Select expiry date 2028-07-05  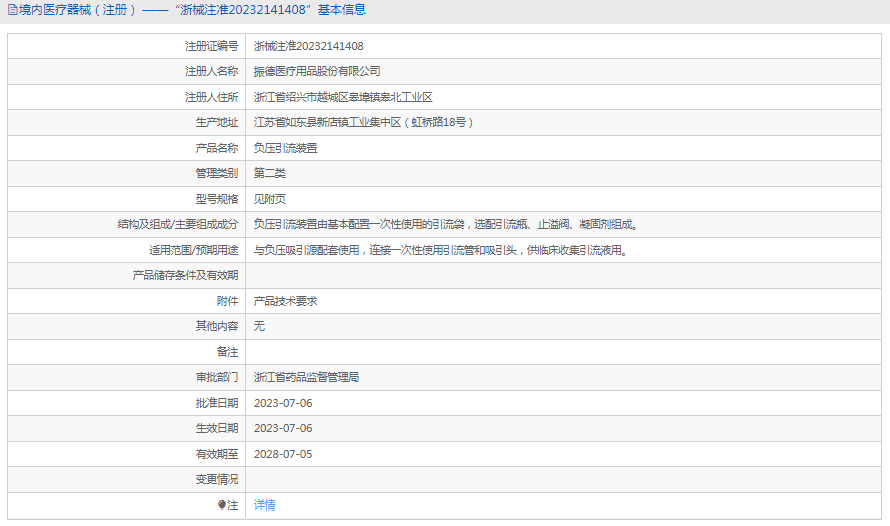[283, 454]
